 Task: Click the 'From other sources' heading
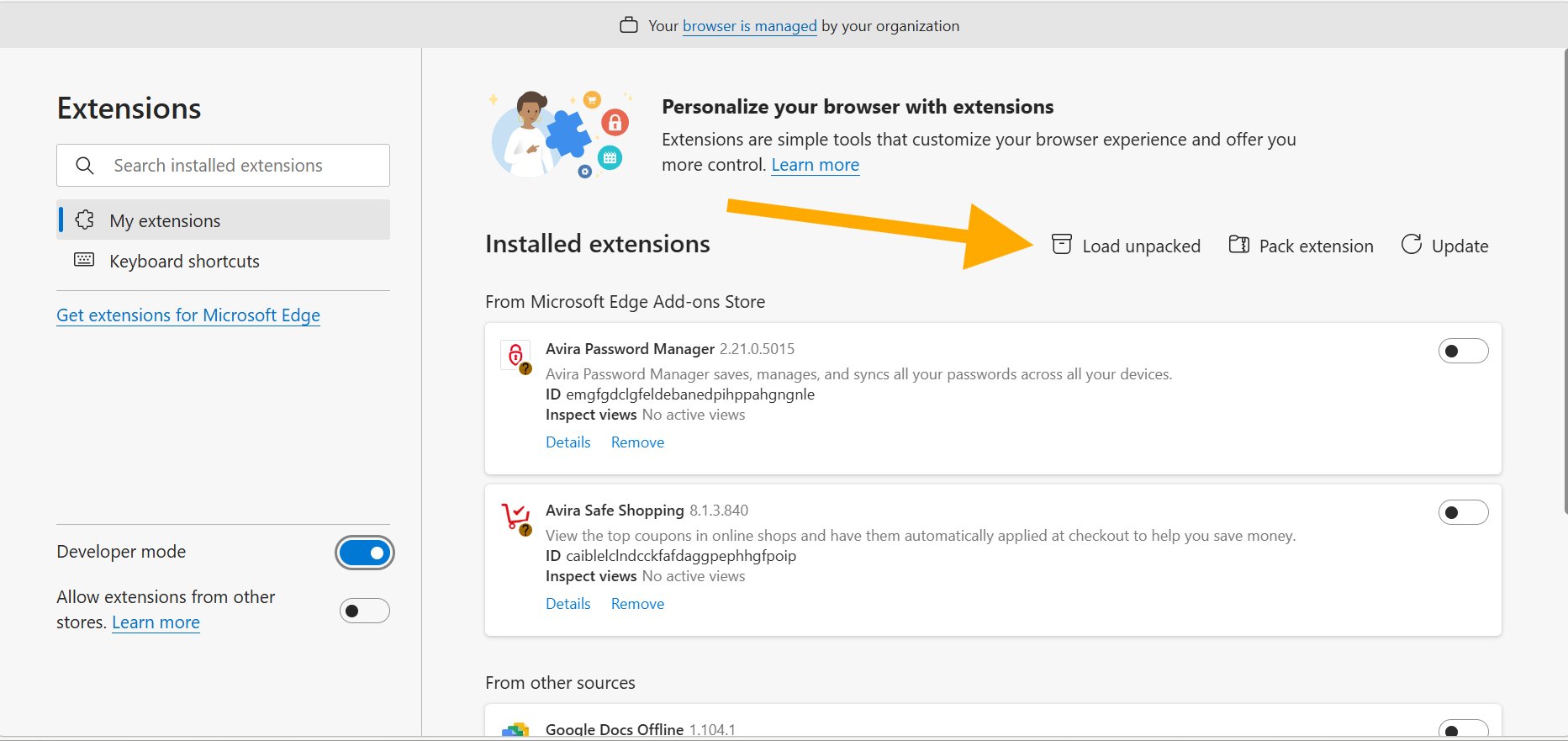(560, 683)
